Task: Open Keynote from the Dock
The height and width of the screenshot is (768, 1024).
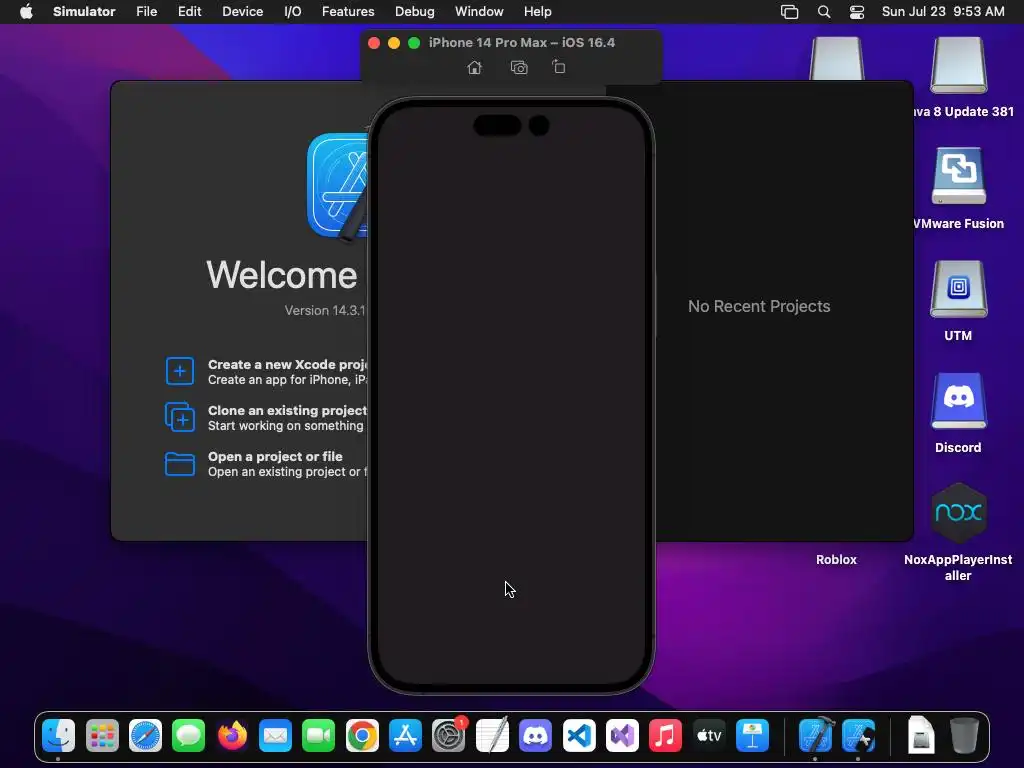Action: coord(752,736)
